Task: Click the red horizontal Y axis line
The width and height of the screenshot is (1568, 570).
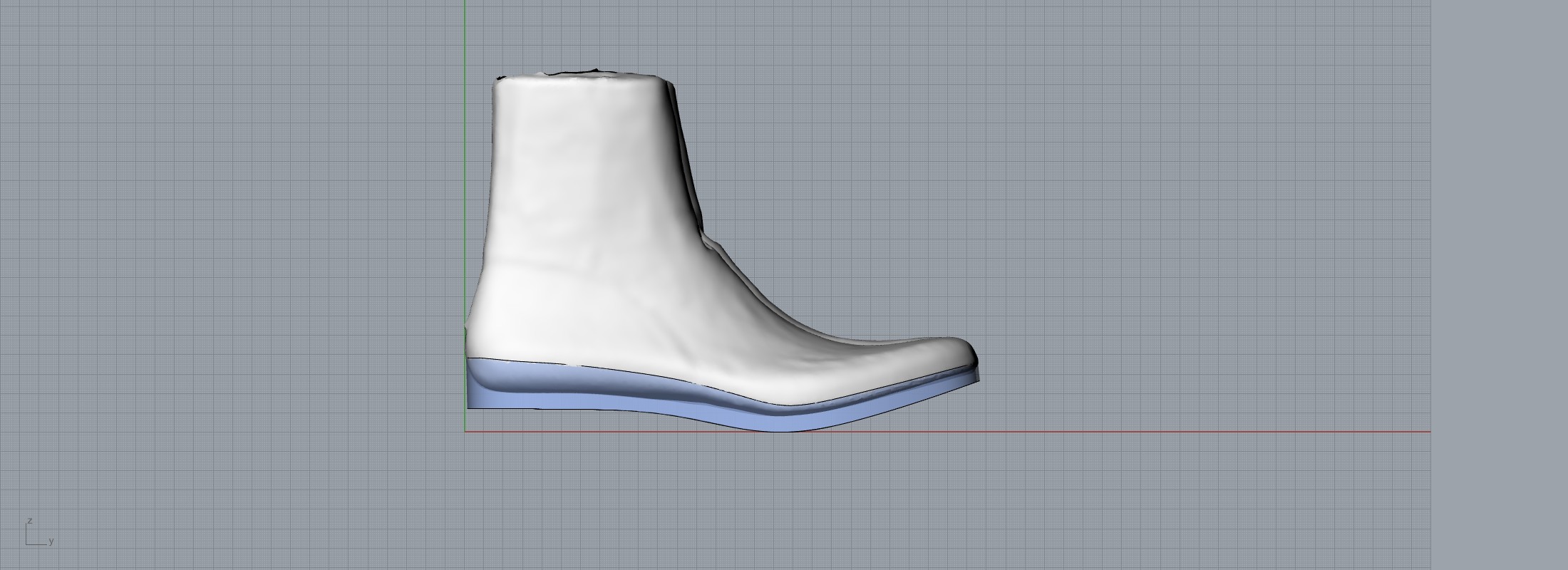Action: click(x=1140, y=431)
